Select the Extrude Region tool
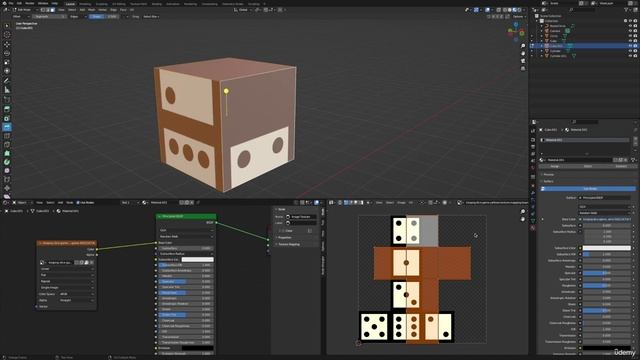This screenshot has width=640, height=360. coord(7,109)
